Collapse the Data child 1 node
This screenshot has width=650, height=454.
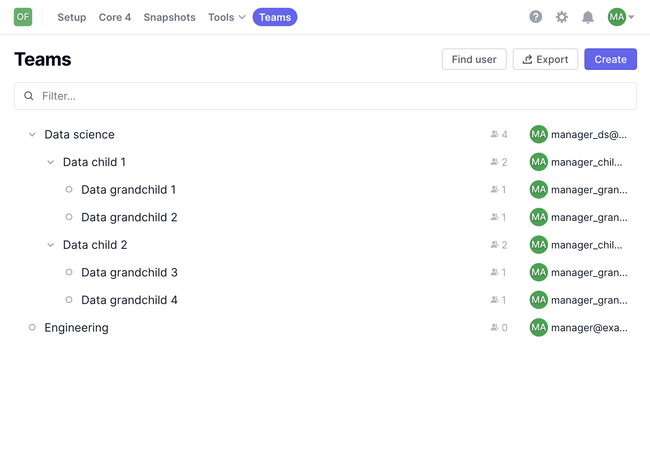50,162
